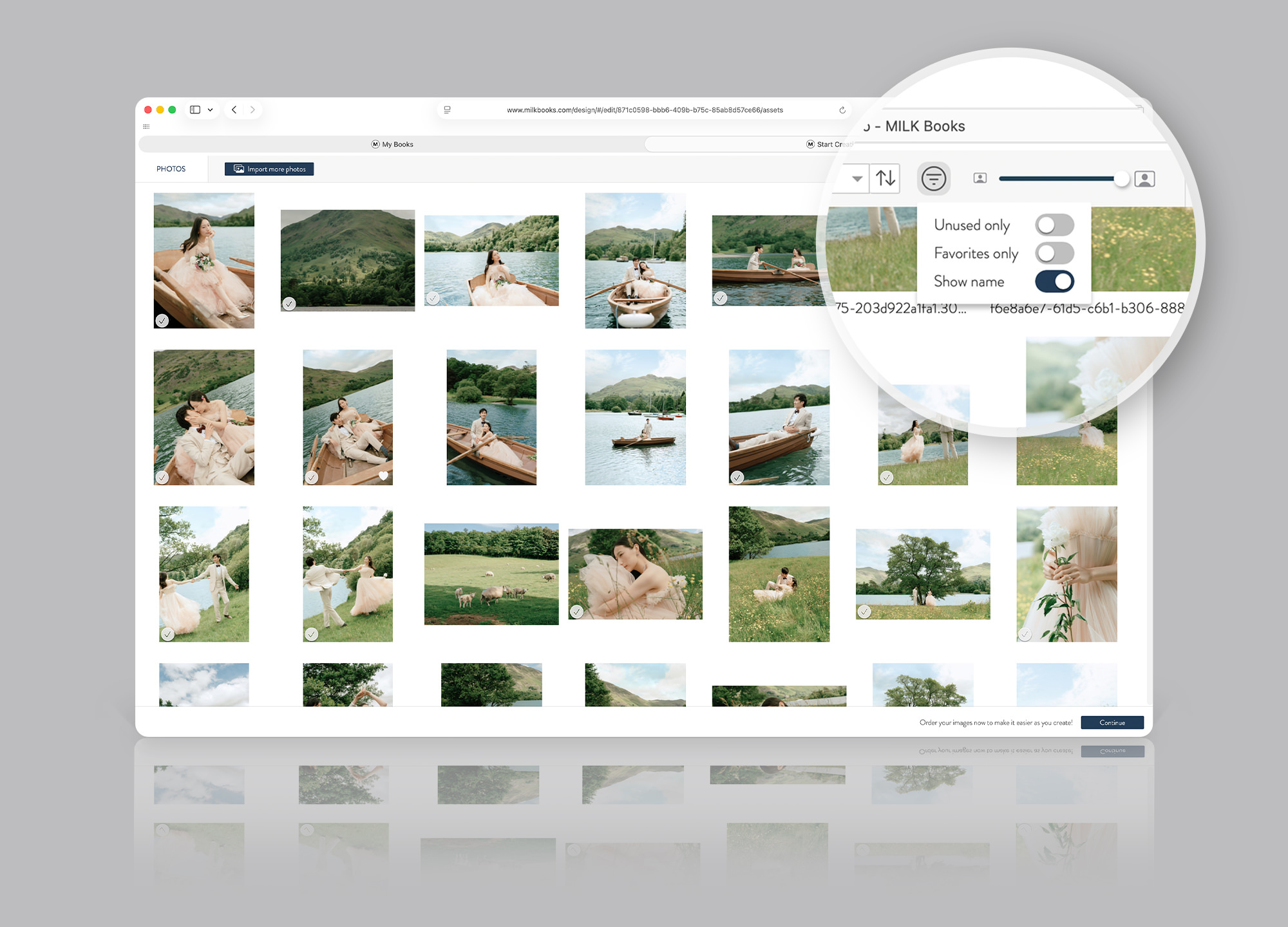Click Import more photos button
The width and height of the screenshot is (1288, 927).
click(x=269, y=169)
